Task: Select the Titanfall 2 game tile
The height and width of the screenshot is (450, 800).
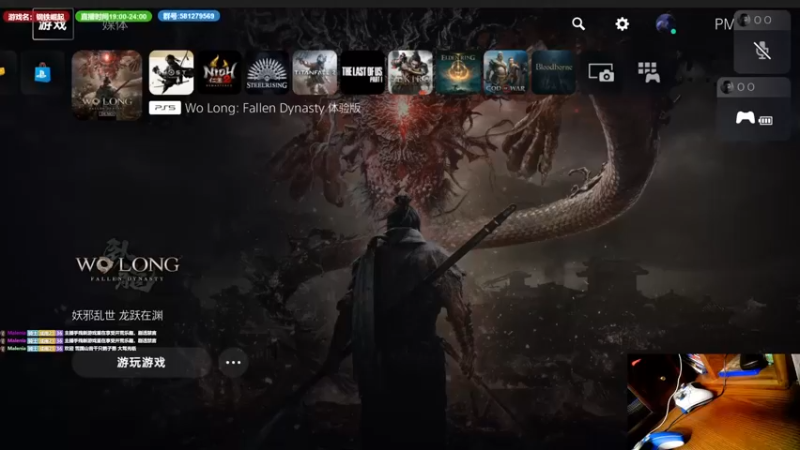Action: 315,72
